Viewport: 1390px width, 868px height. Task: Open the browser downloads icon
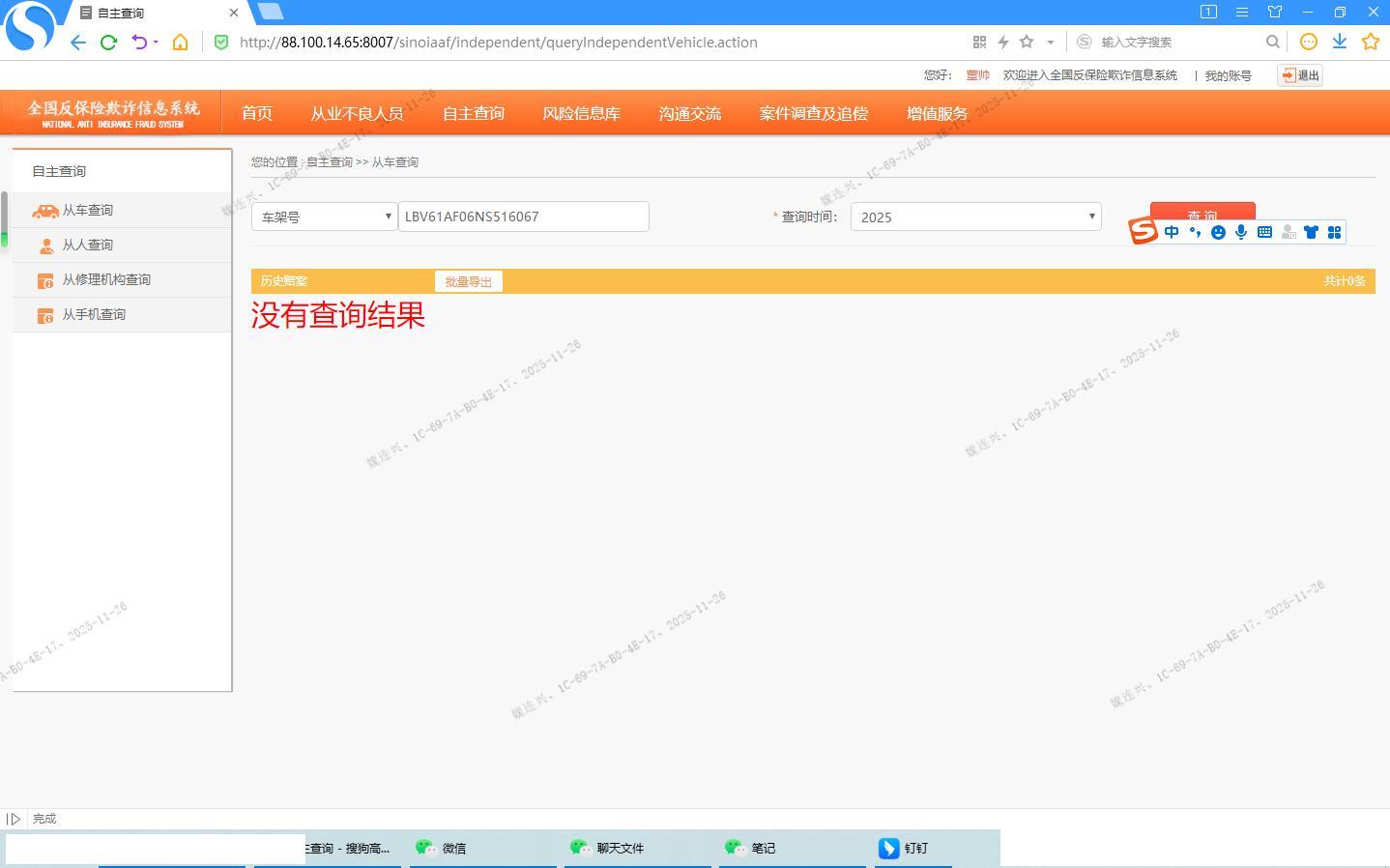[1340, 42]
